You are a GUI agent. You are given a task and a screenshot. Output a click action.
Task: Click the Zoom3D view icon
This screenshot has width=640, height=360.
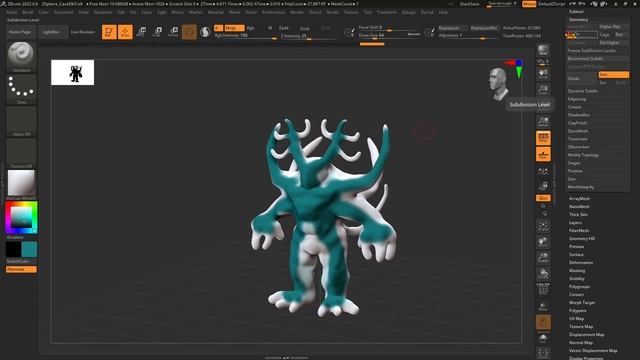click(x=543, y=258)
